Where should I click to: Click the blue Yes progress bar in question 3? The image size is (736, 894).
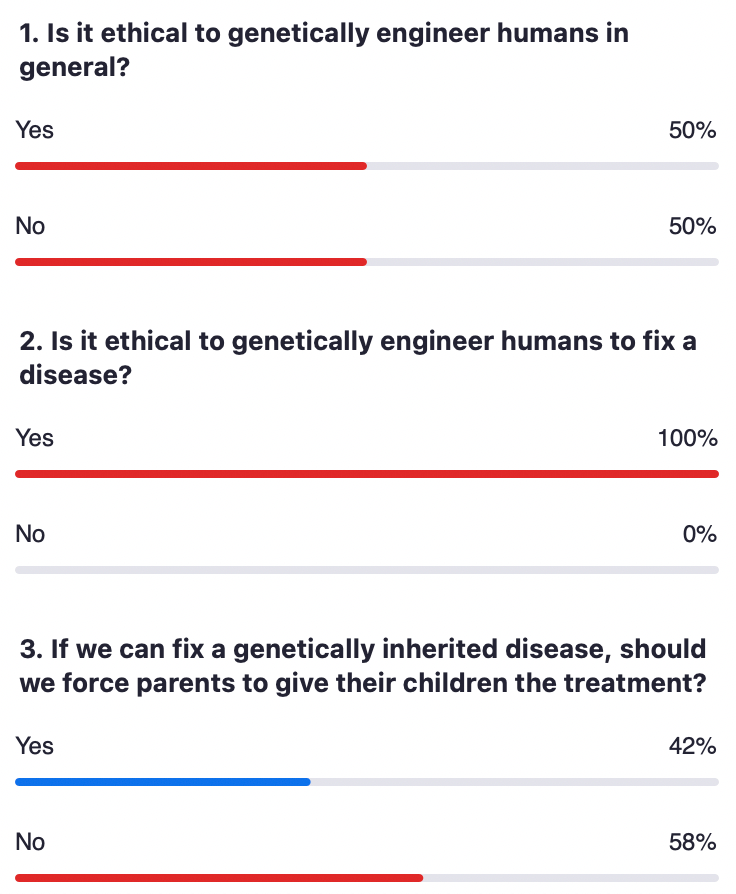click(x=162, y=782)
